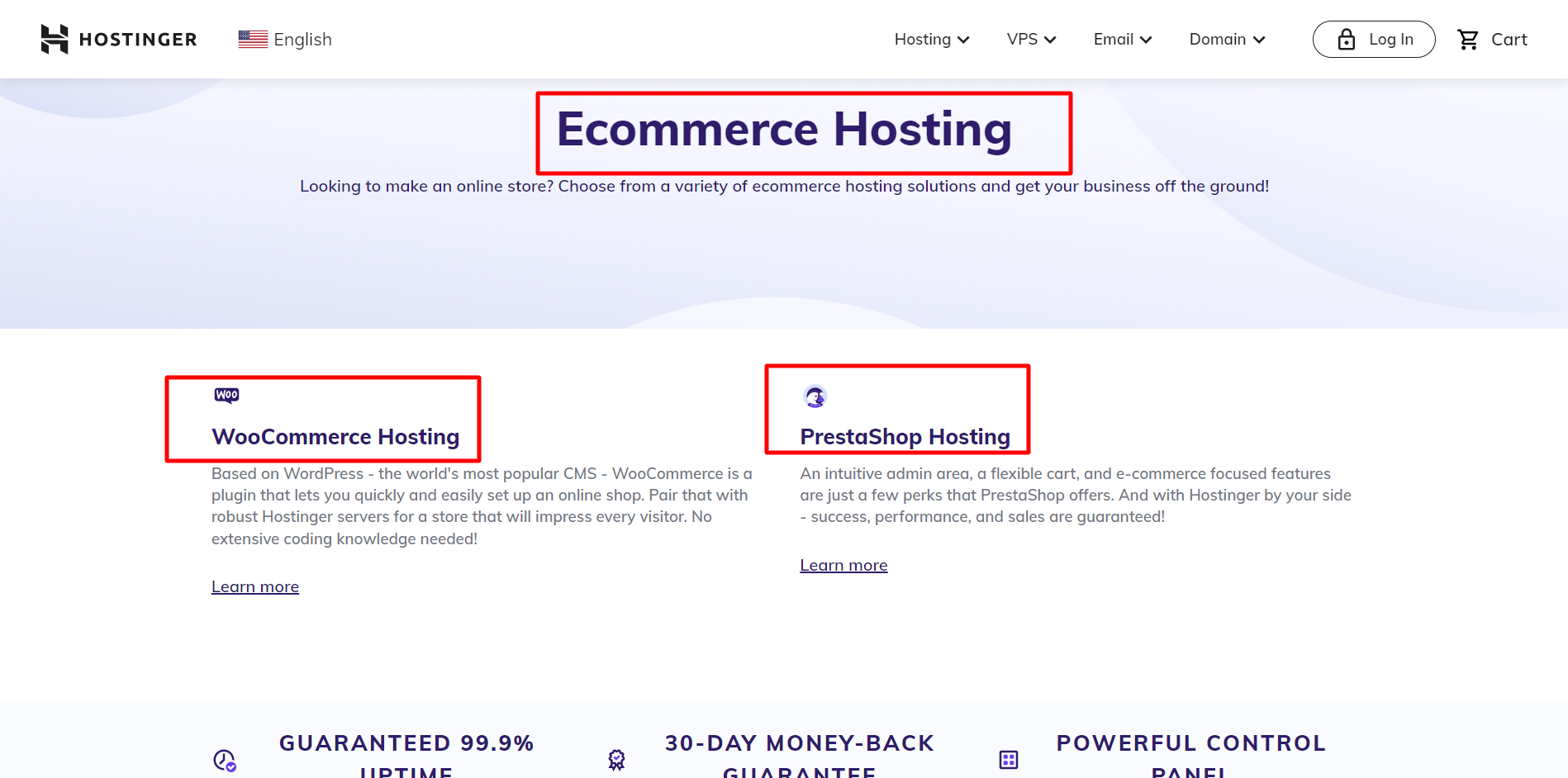The height and width of the screenshot is (778, 1568).
Task: Click the uptime clock icon
Action: pos(225,760)
